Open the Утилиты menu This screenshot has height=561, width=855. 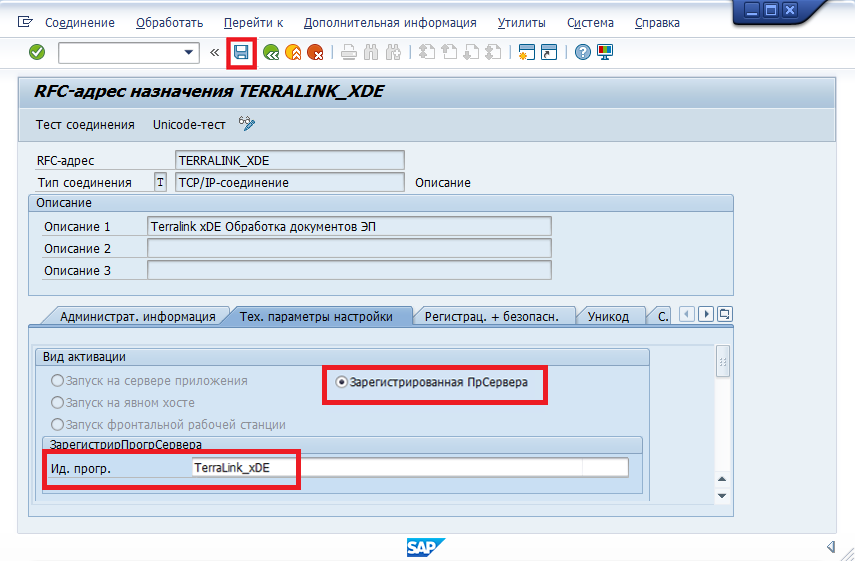pos(521,22)
